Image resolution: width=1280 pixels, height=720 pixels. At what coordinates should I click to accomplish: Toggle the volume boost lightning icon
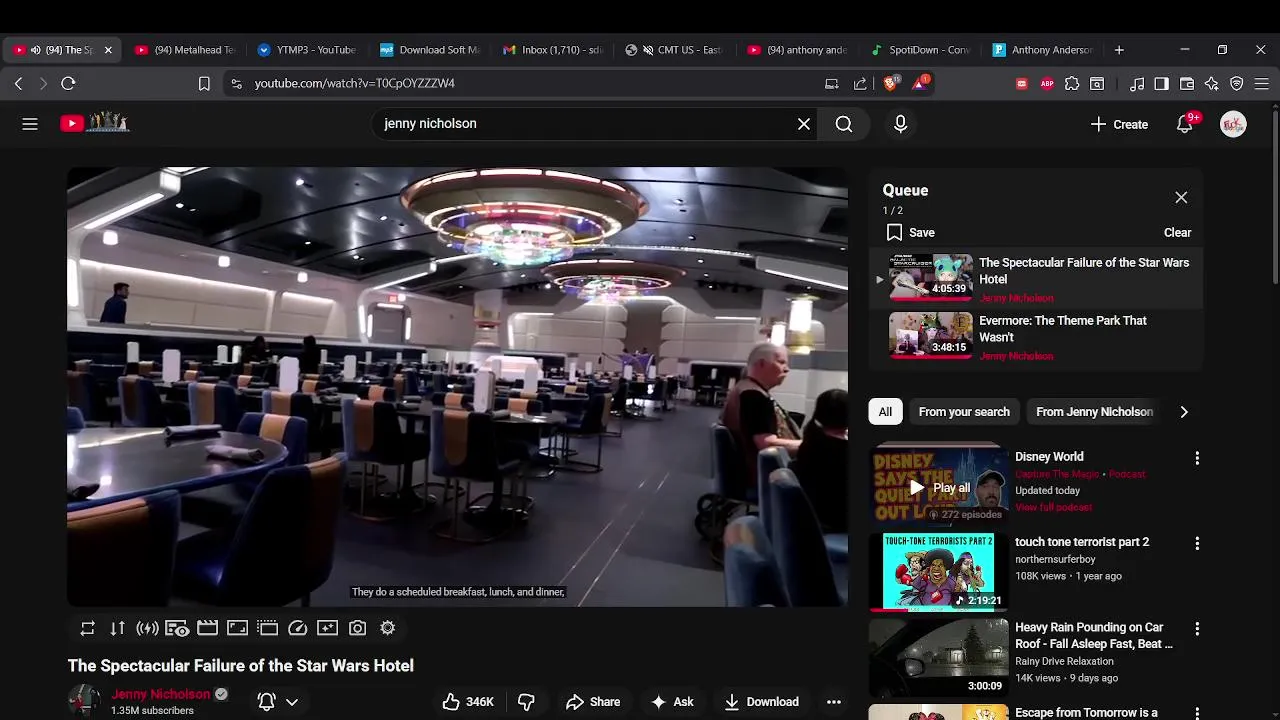[x=148, y=628]
